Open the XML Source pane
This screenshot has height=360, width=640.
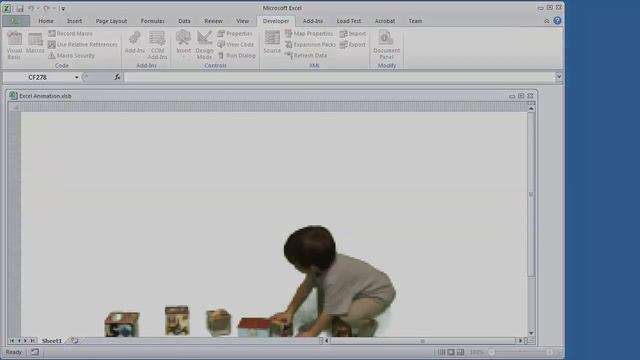click(272, 43)
